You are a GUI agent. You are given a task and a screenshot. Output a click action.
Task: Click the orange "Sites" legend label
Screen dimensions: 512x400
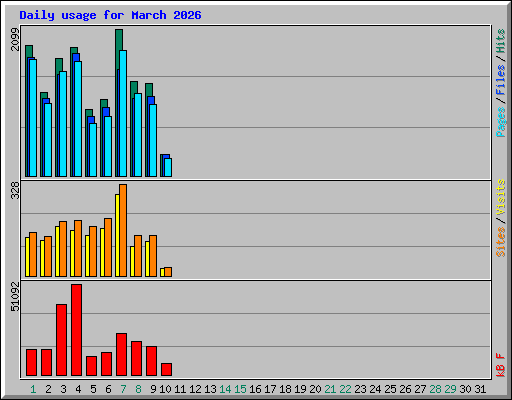501,242
